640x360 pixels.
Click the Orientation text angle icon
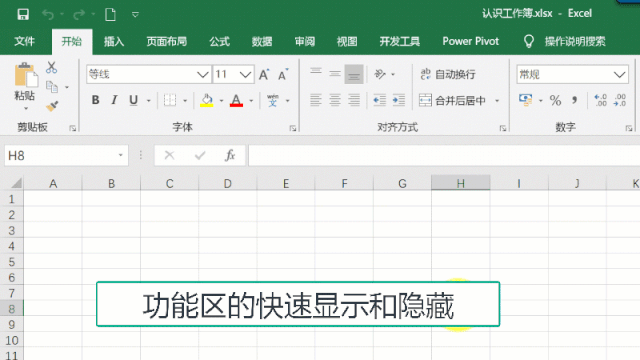point(380,74)
